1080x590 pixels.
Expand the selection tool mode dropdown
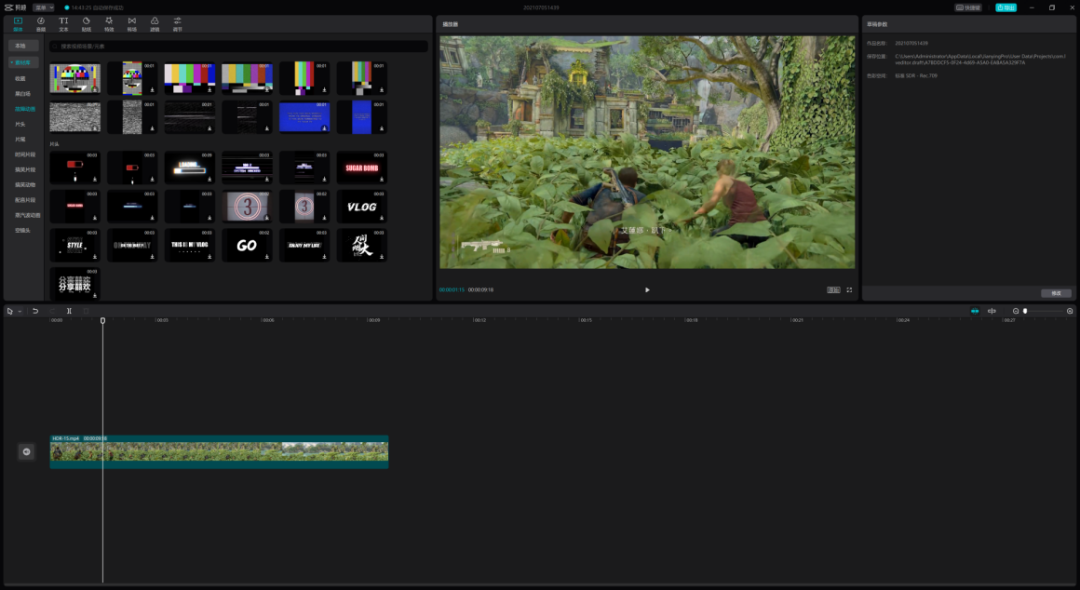click(x=20, y=311)
